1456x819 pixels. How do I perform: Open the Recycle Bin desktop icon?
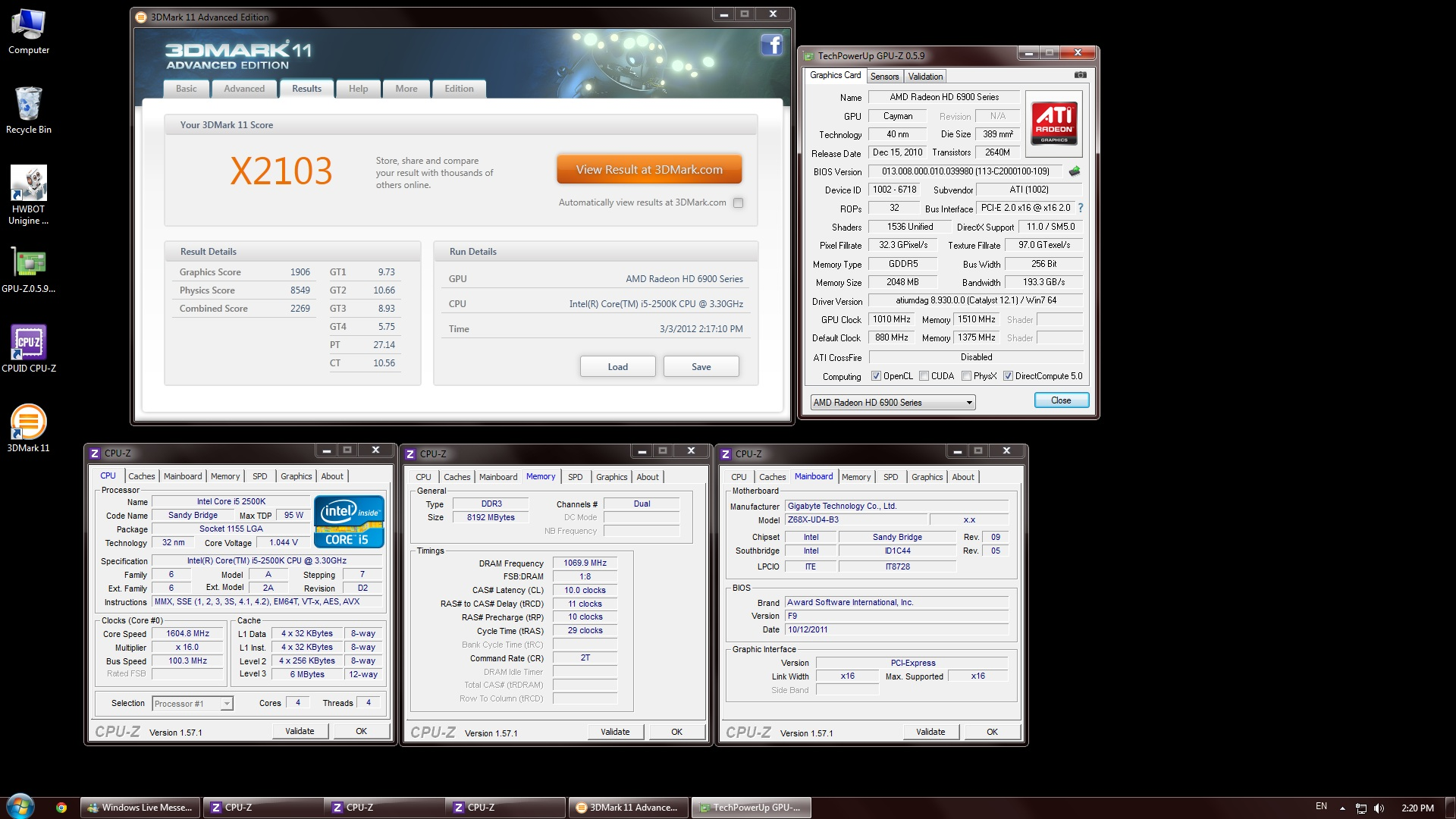[x=29, y=111]
